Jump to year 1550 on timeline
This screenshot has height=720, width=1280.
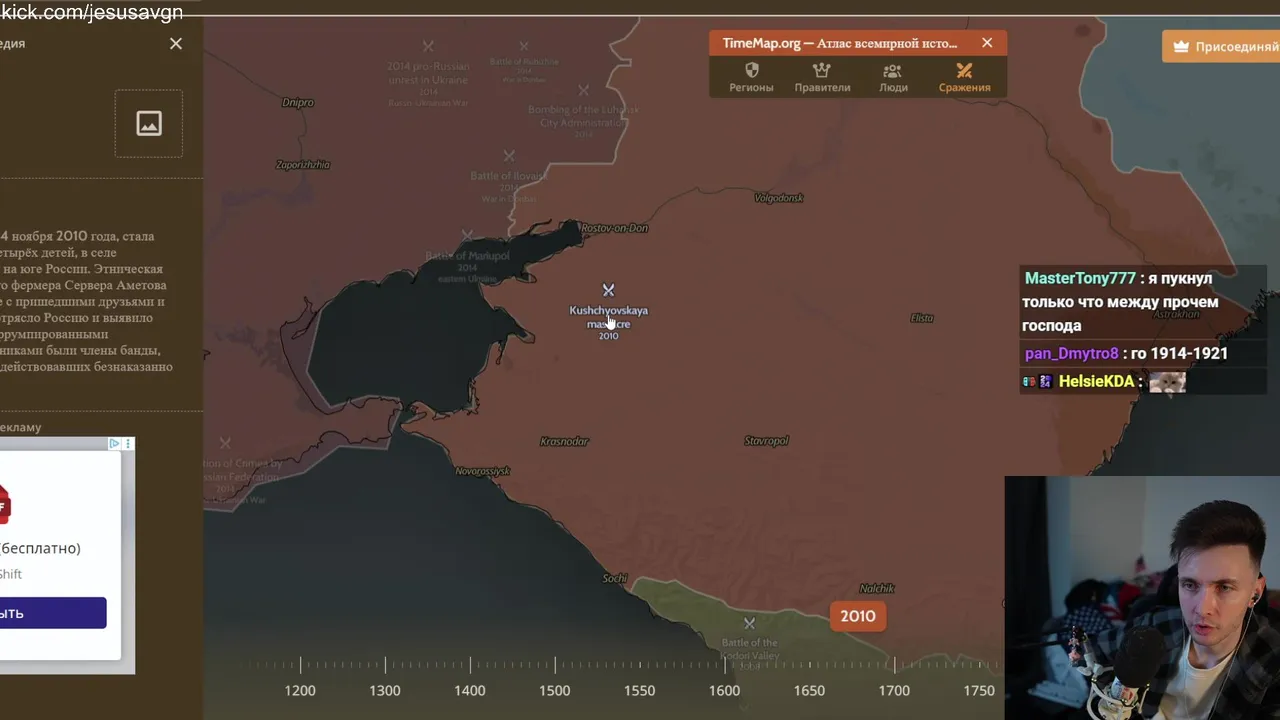pyautogui.click(x=640, y=690)
